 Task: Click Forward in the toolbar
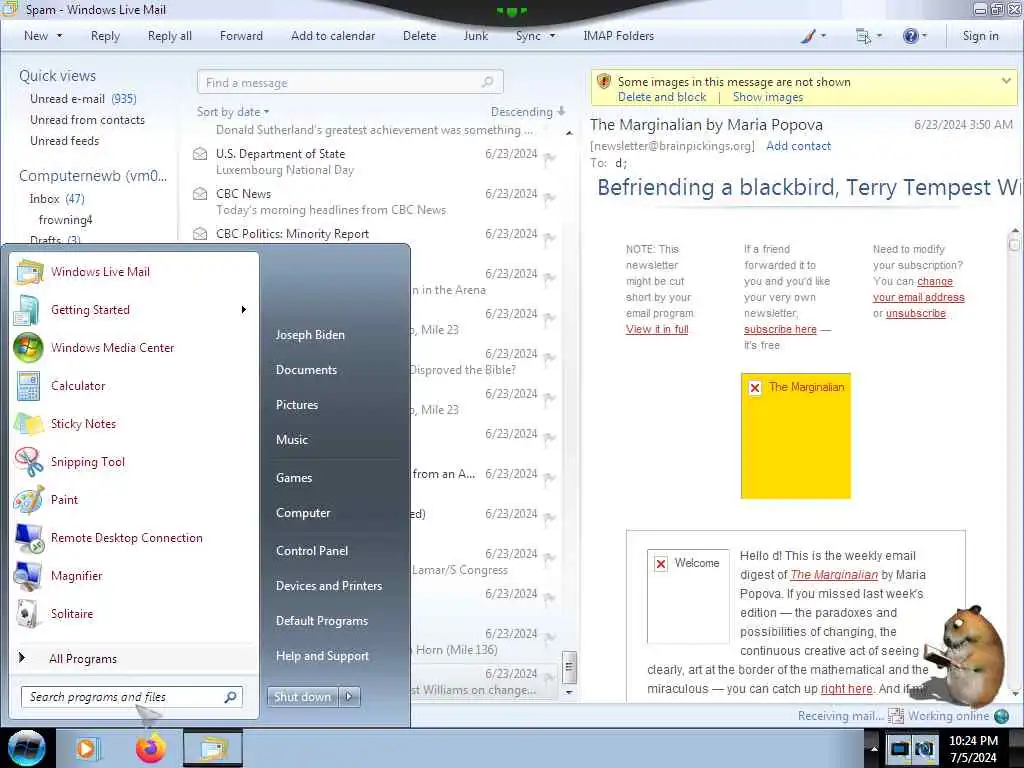(x=241, y=36)
